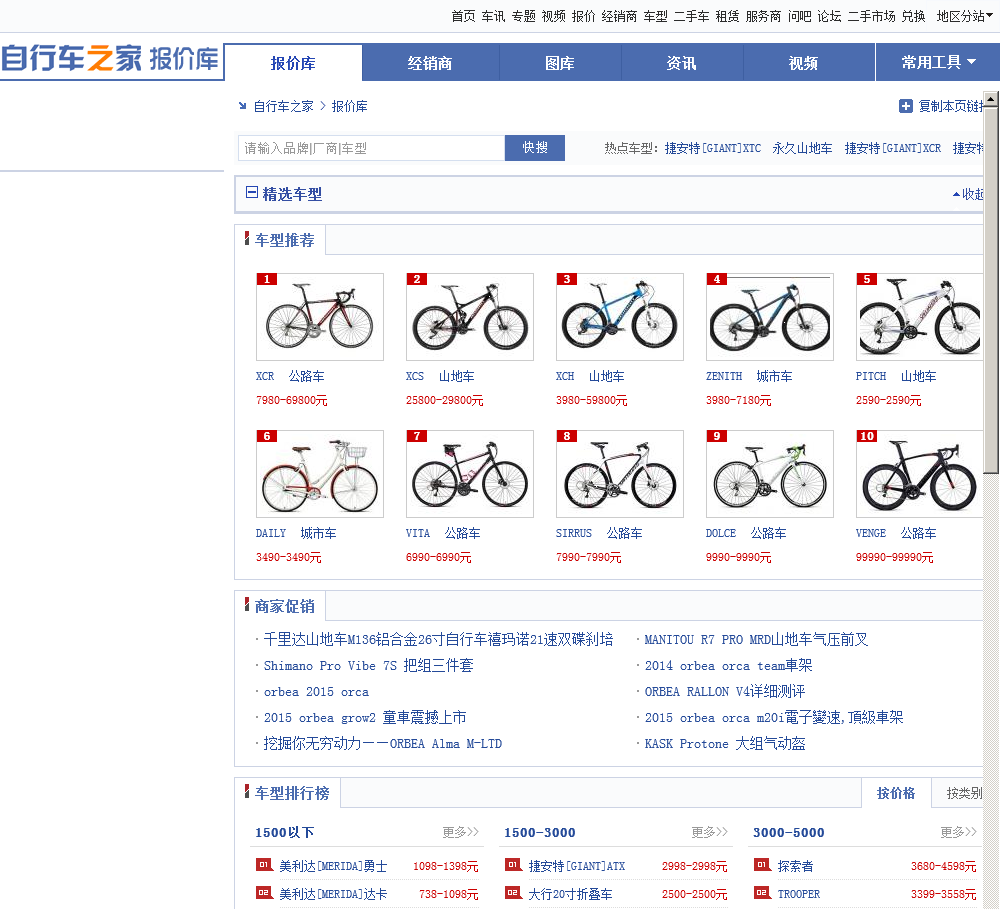
Task: Click the 快搜 search button
Action: pos(534,148)
